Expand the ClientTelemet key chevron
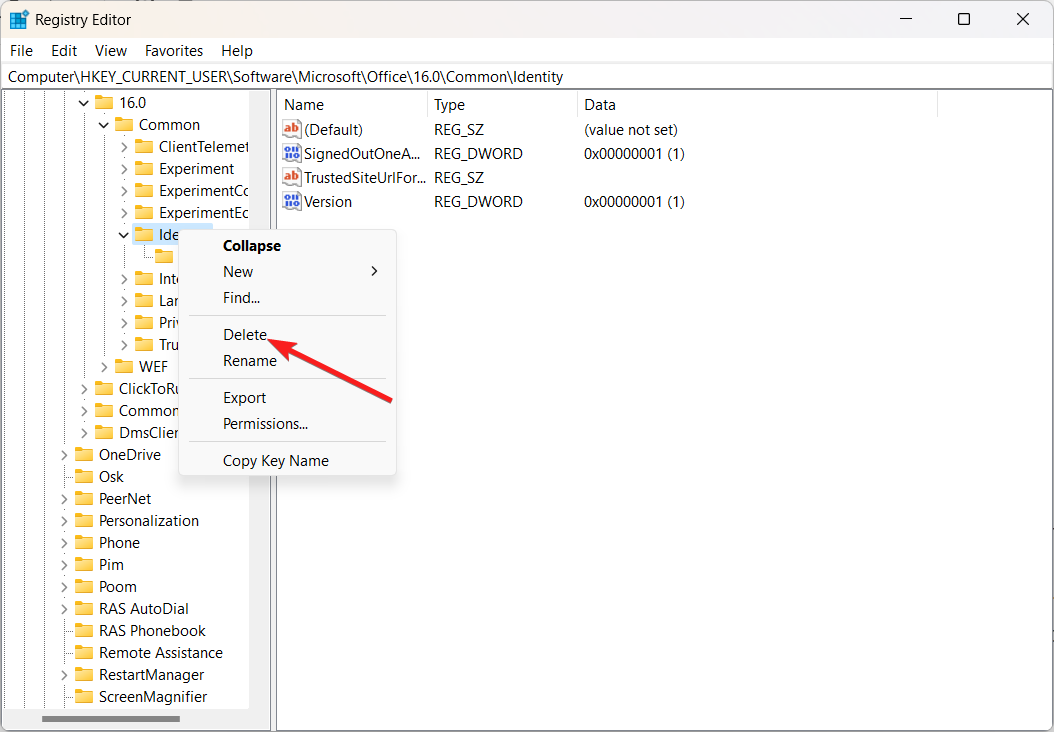1054x732 pixels. pyautogui.click(x=124, y=147)
